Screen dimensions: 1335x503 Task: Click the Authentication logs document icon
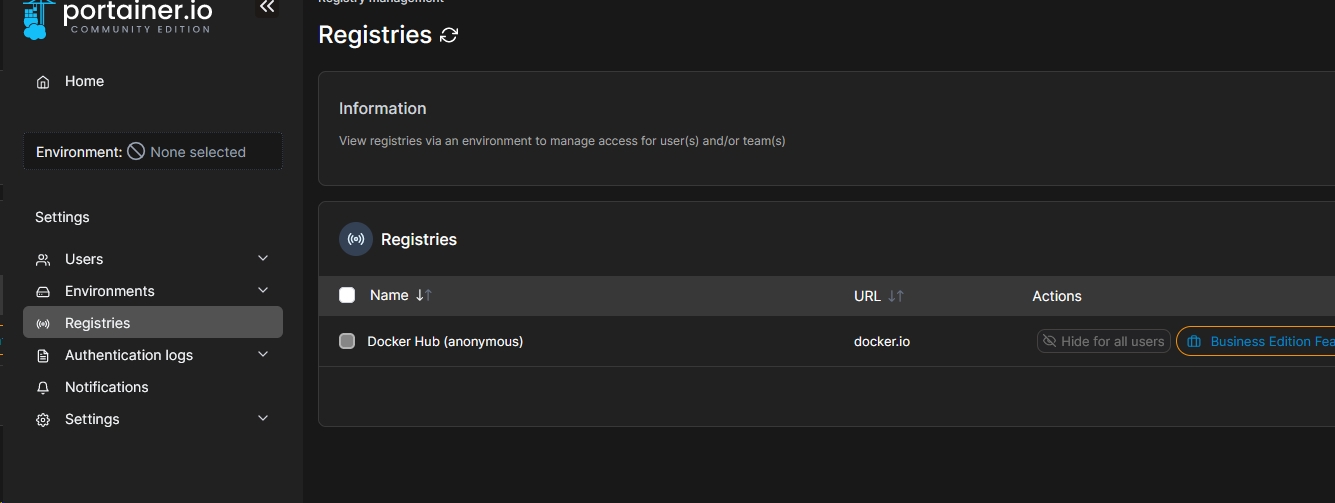click(x=43, y=356)
